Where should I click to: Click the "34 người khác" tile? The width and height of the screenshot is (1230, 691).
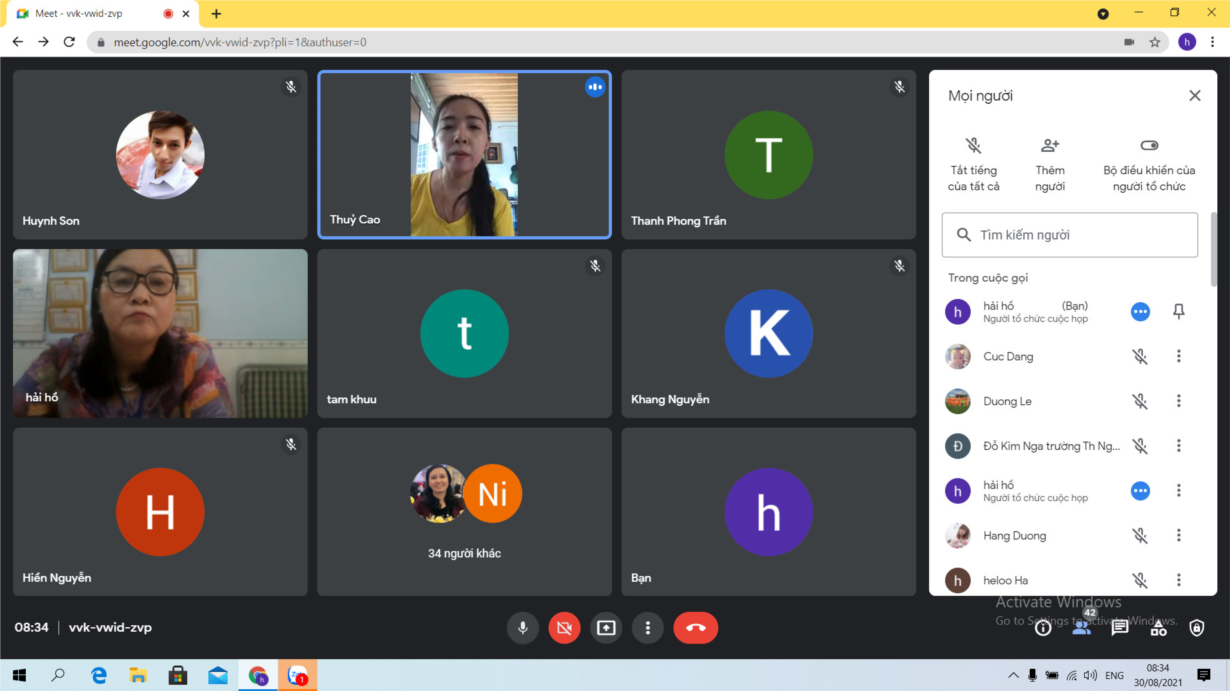464,512
